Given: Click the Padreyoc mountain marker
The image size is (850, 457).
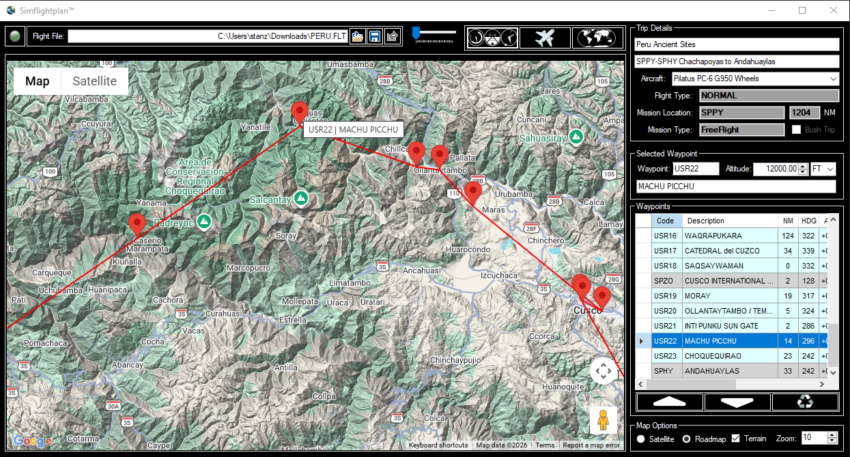Looking at the screenshot, I should tap(204, 222).
